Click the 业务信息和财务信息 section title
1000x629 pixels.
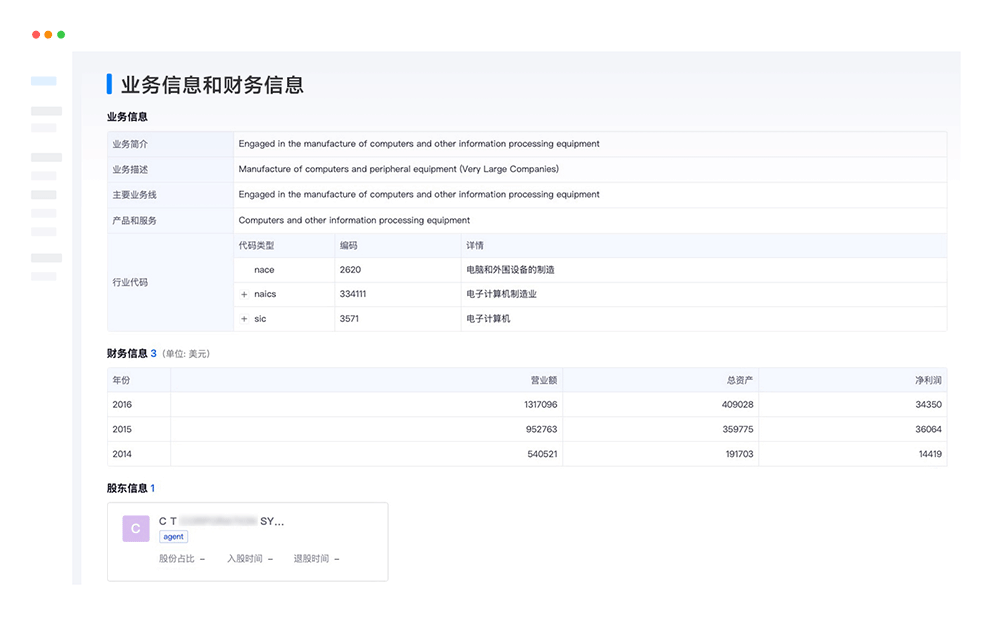coord(210,84)
